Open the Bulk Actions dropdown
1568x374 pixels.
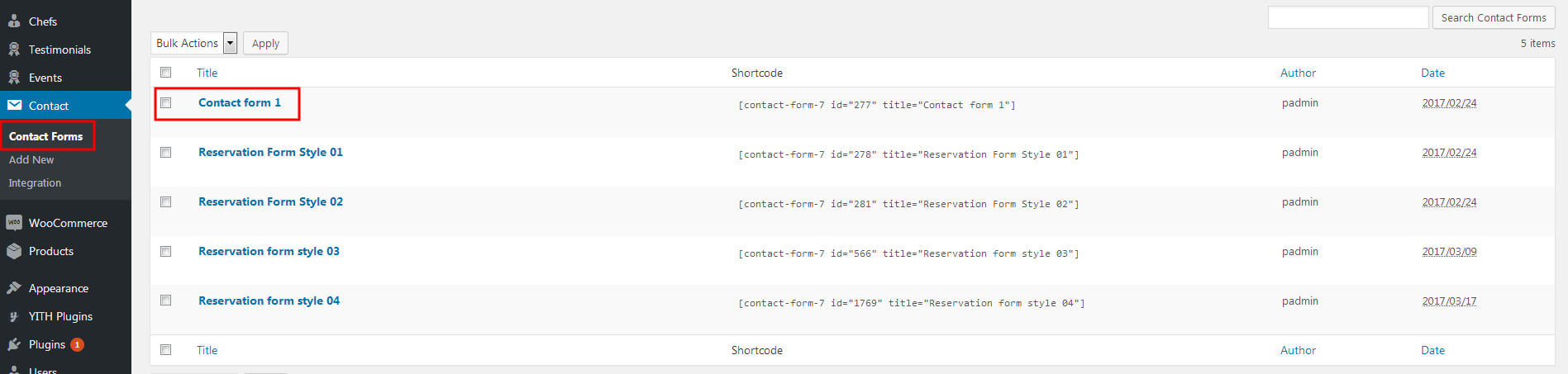194,43
